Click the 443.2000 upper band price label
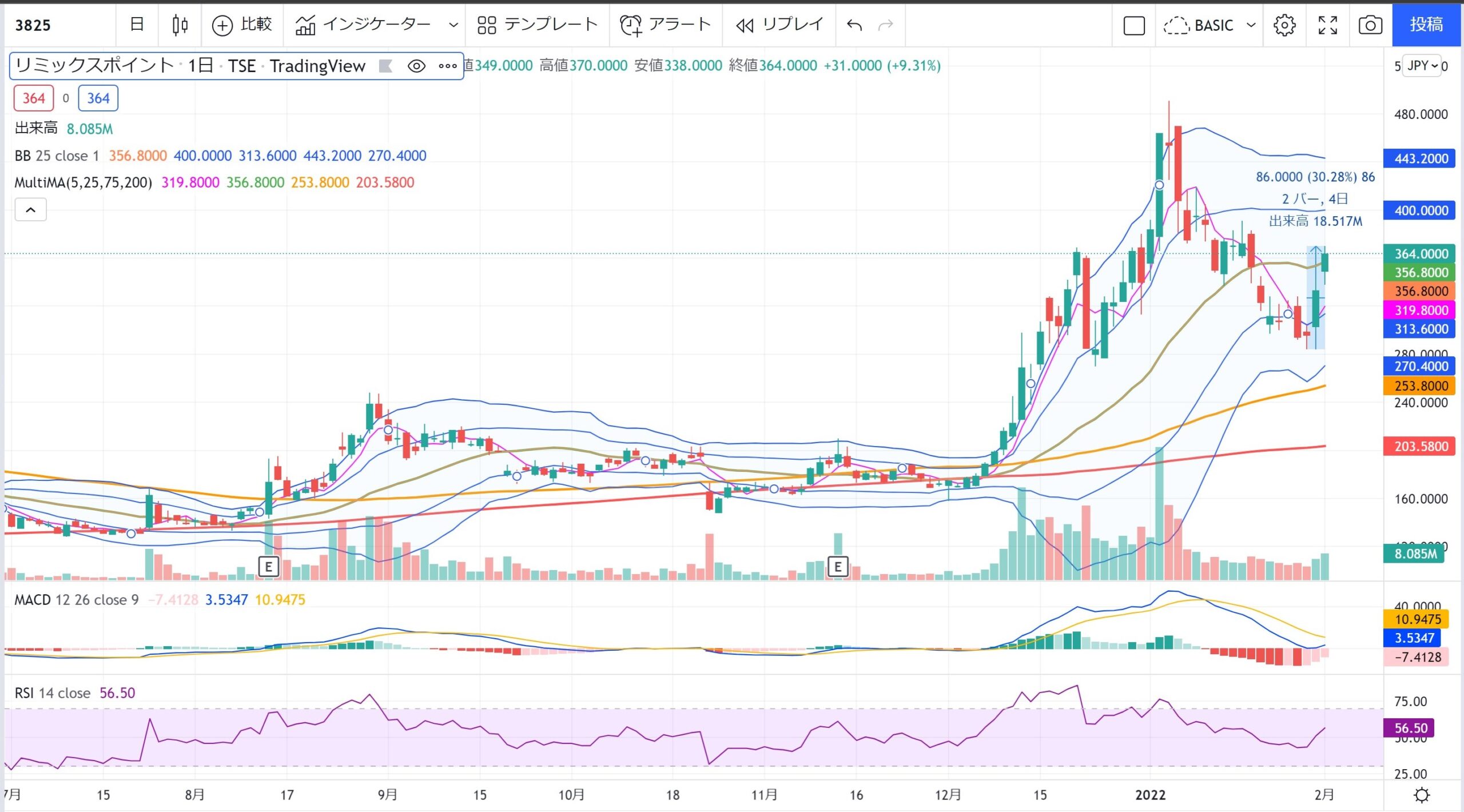 pos(1419,158)
